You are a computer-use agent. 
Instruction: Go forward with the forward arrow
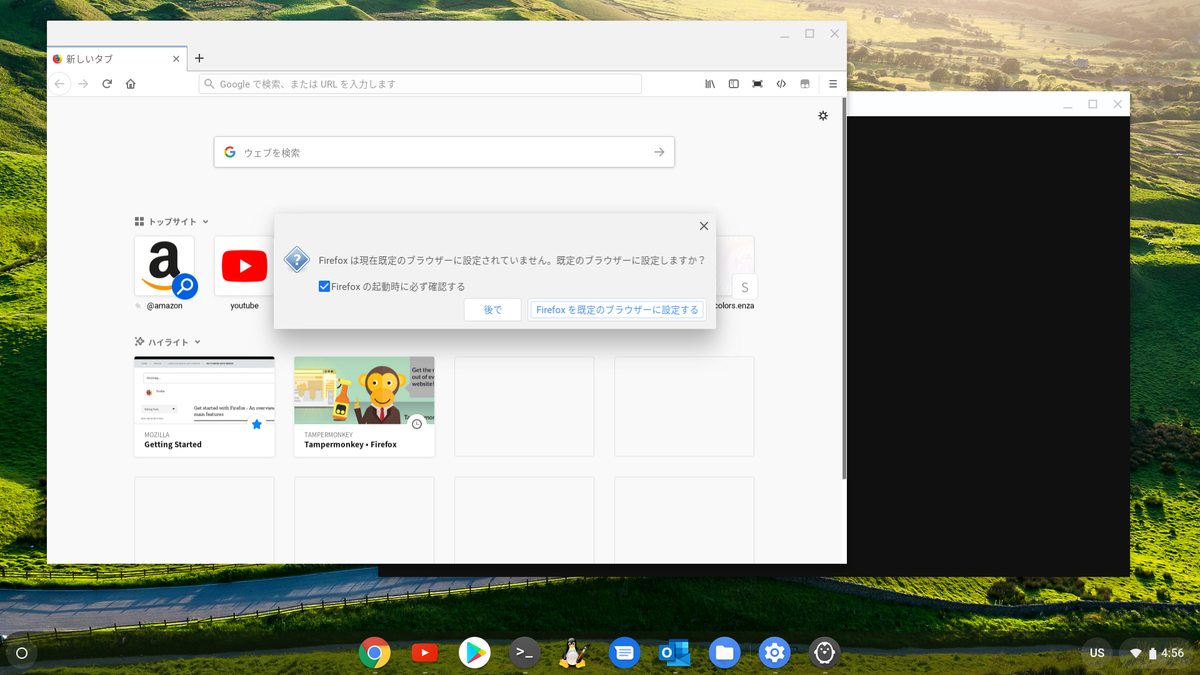click(83, 84)
